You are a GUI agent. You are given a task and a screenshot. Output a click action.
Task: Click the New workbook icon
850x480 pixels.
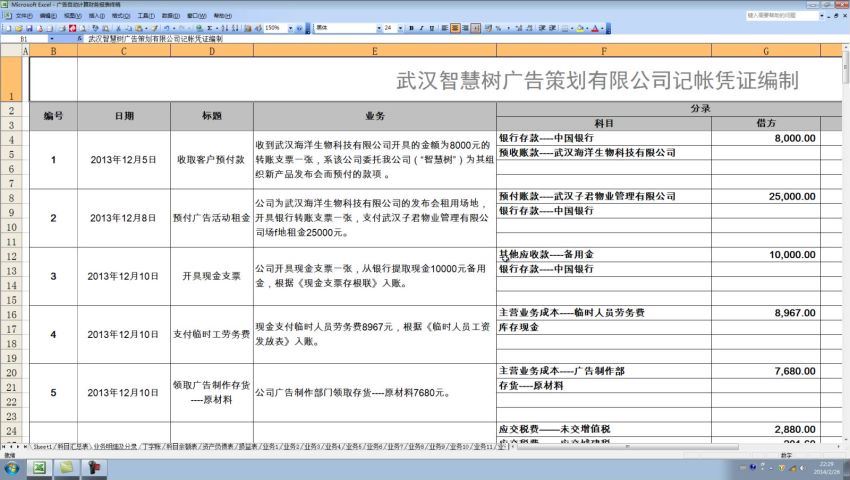point(8,28)
